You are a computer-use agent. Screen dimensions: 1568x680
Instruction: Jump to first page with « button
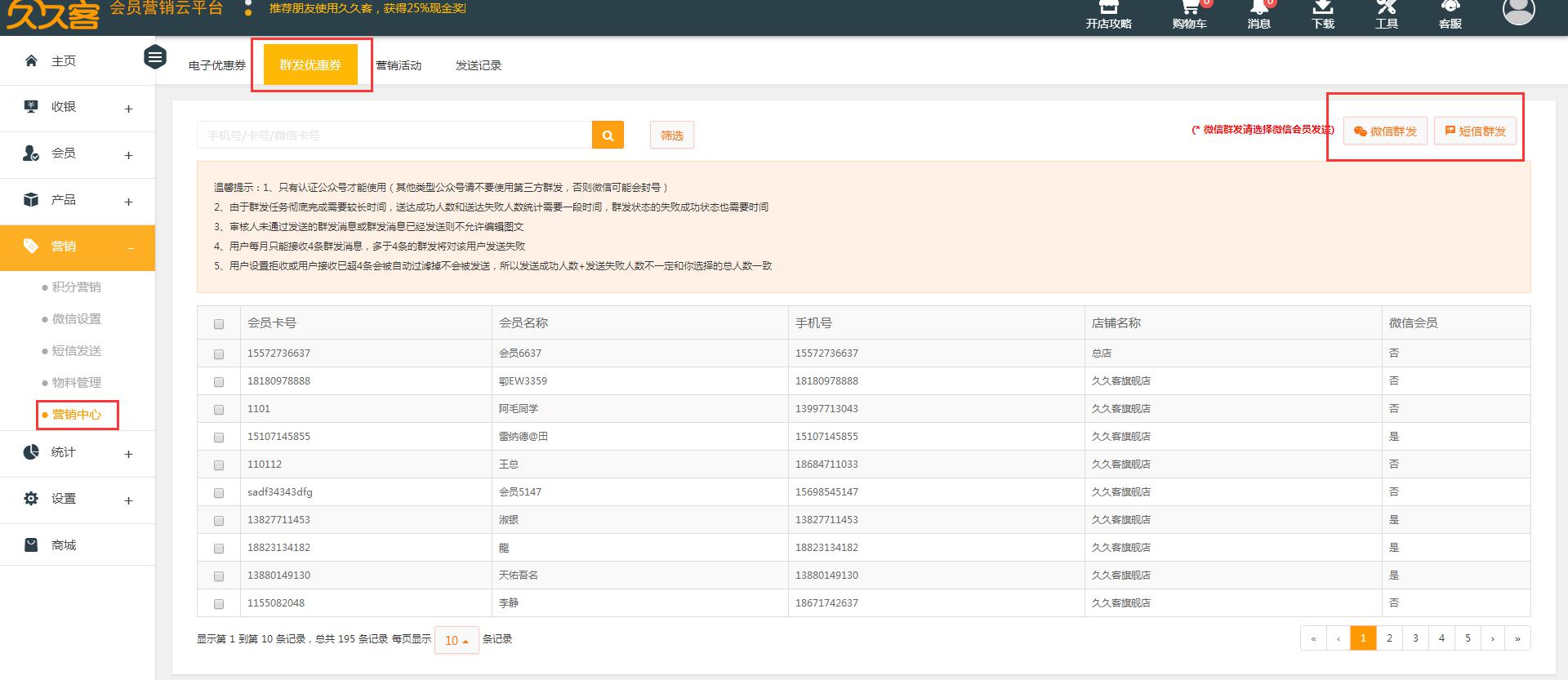point(1313,638)
